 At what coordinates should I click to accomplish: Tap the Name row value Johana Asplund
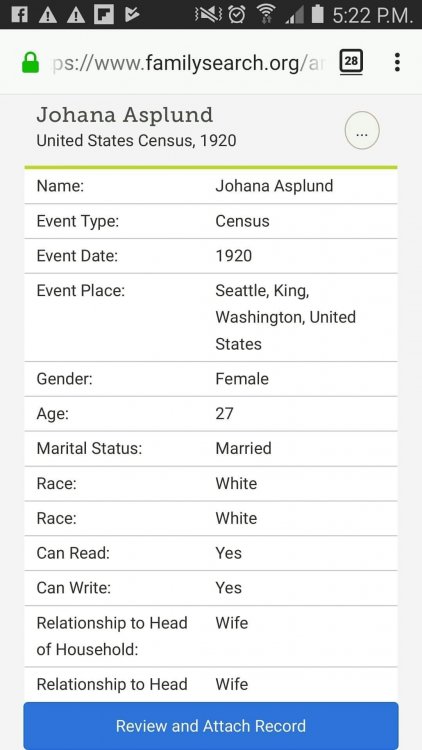click(274, 186)
